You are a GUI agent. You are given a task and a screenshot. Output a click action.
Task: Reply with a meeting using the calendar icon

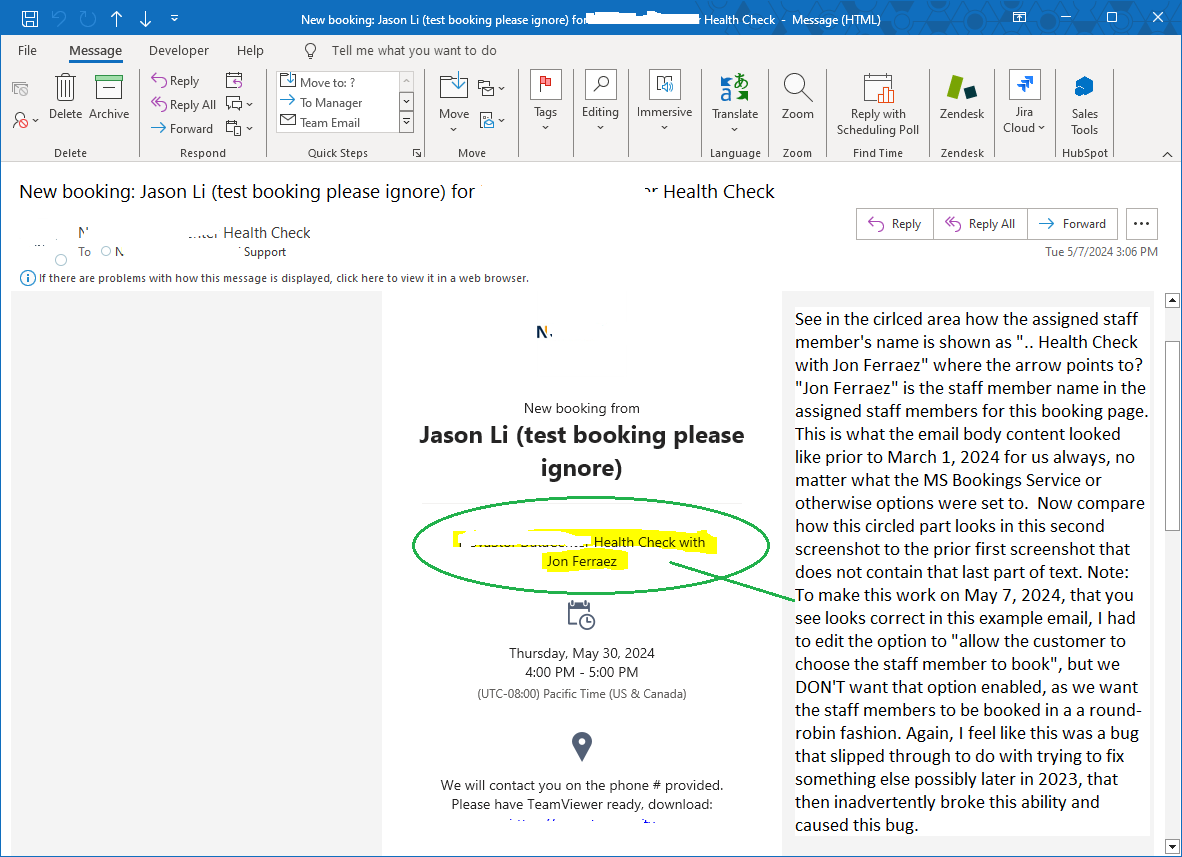click(x=234, y=80)
